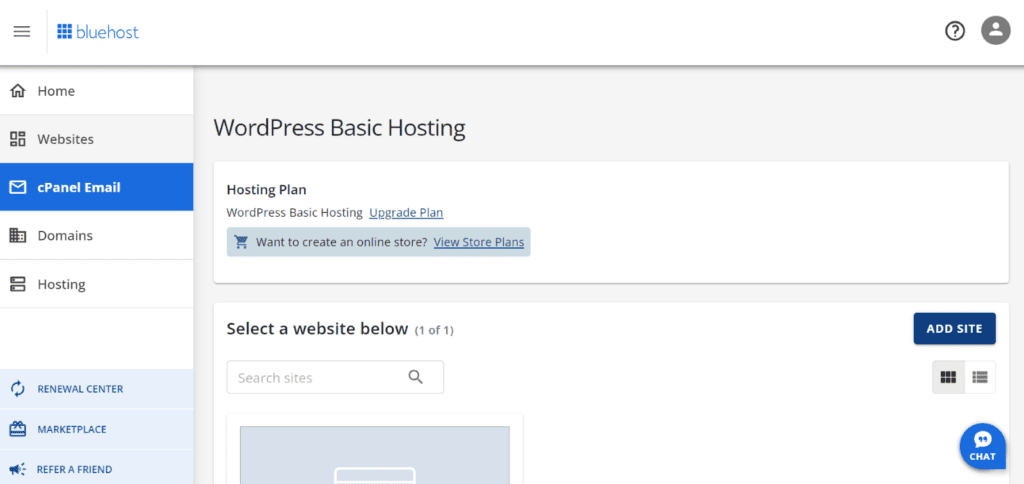
Task: Open the website thumbnail card
Action: 375,449
